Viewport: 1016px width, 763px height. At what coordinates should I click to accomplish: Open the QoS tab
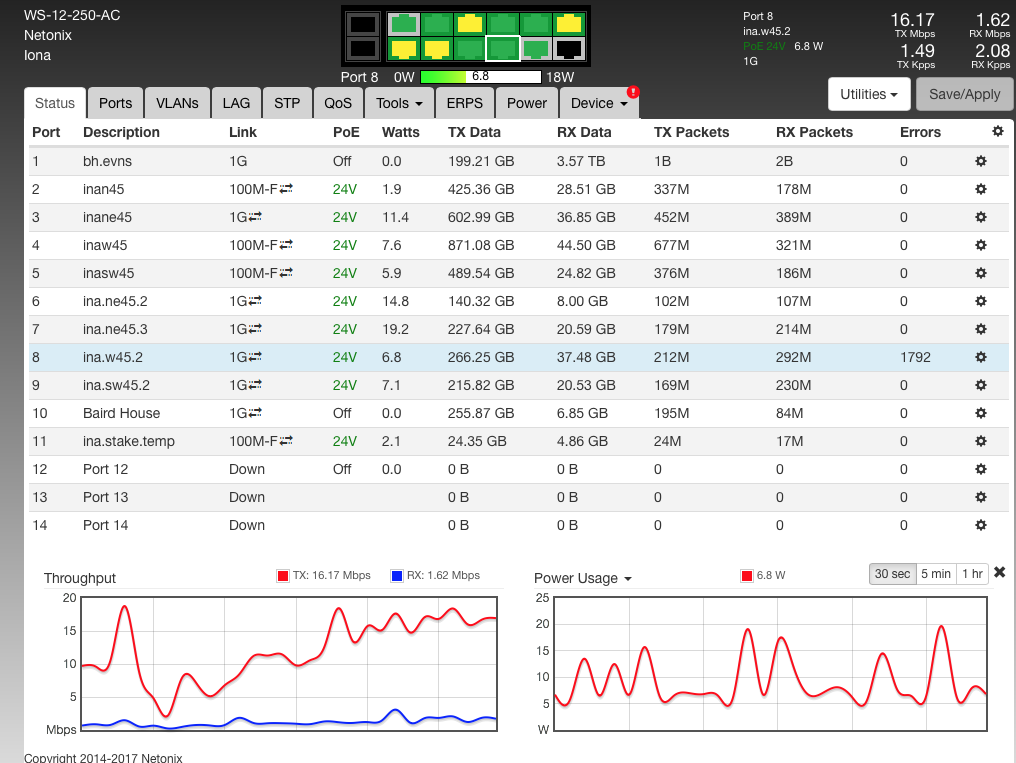point(338,103)
